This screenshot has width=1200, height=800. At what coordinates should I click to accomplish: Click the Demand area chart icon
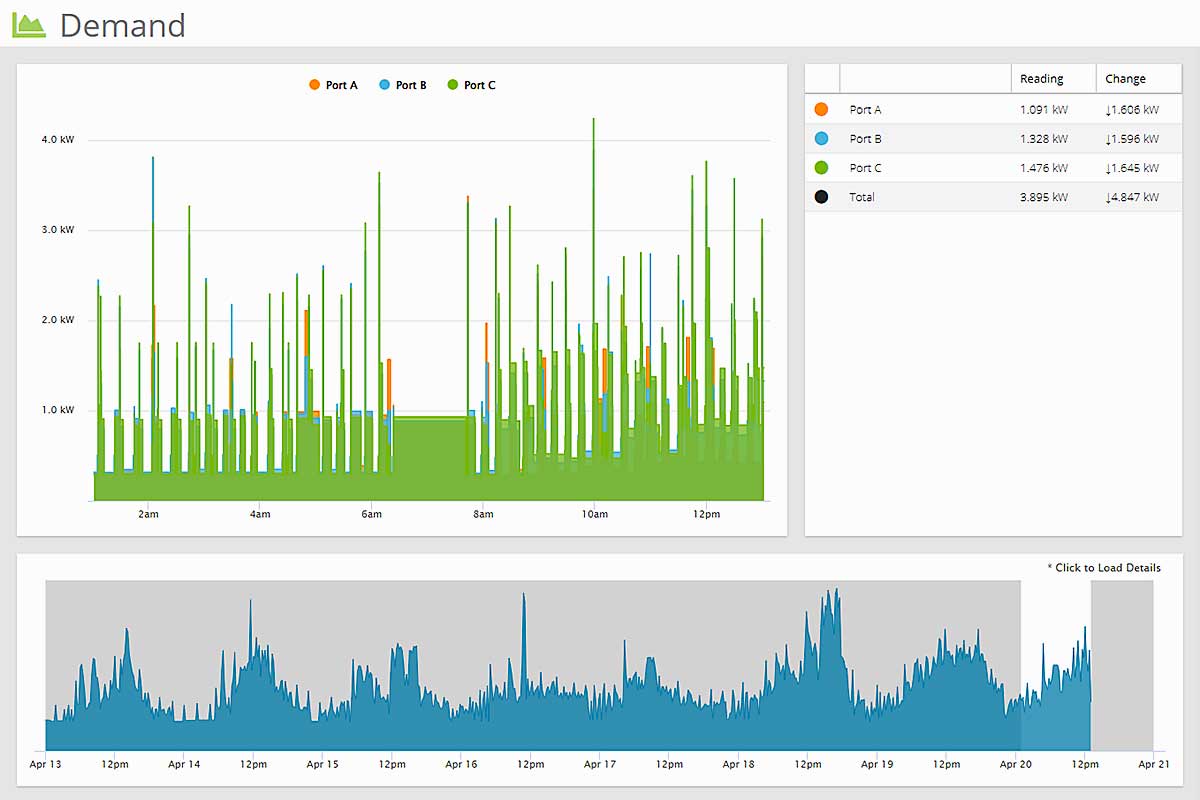pyautogui.click(x=29, y=25)
